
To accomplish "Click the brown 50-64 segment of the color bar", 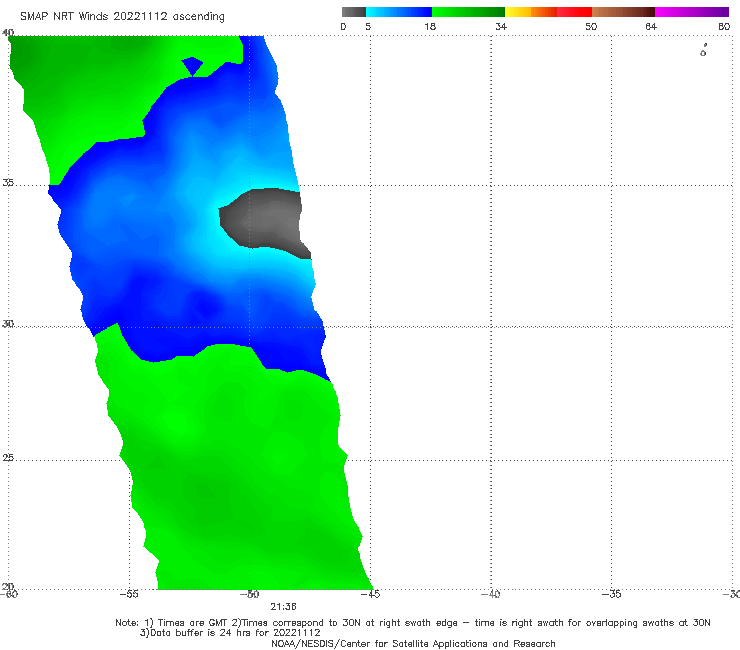I will coord(623,12).
